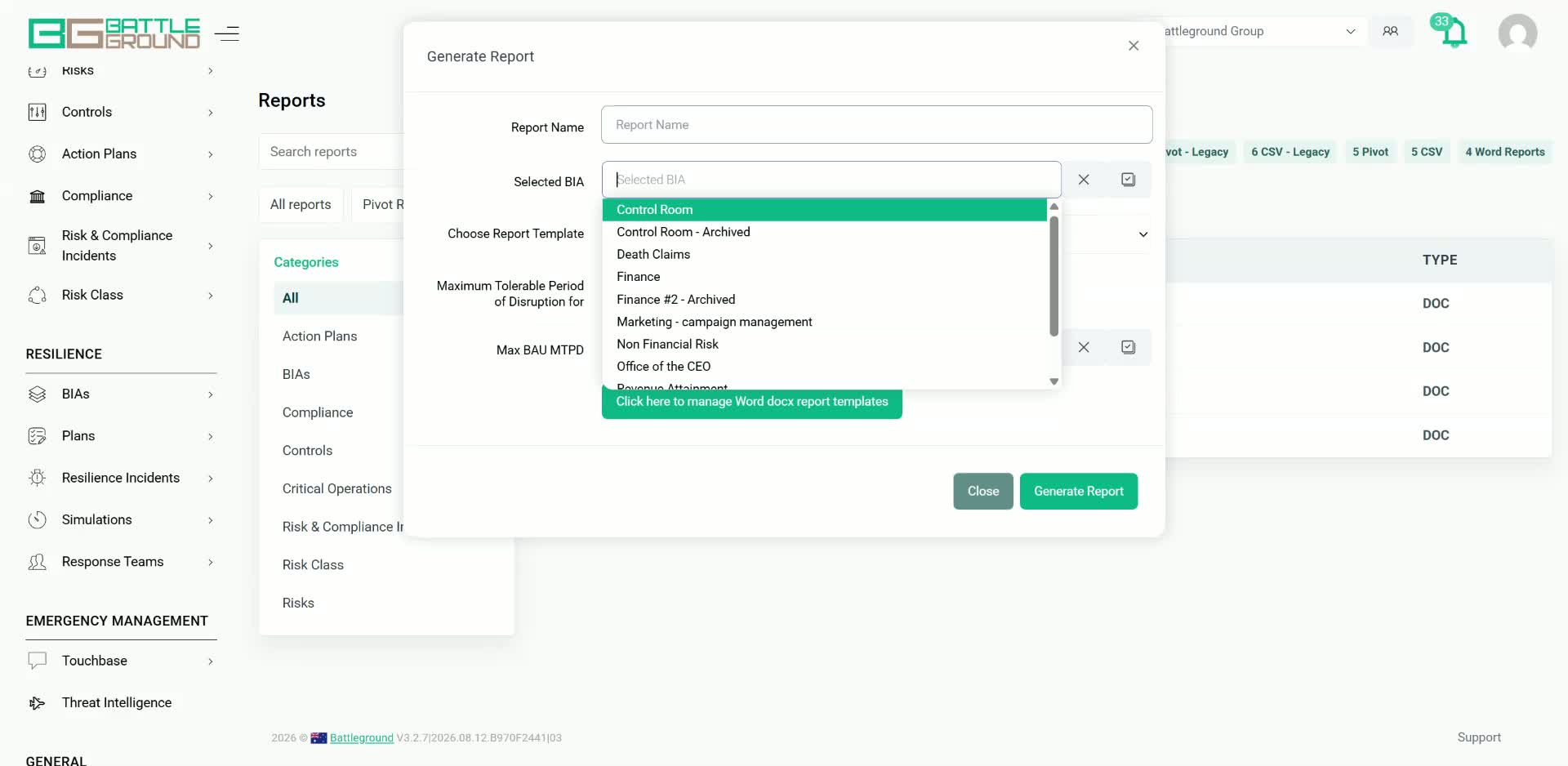Click the Action Plans sidebar icon
This screenshot has width=1568, height=766.
click(x=37, y=154)
